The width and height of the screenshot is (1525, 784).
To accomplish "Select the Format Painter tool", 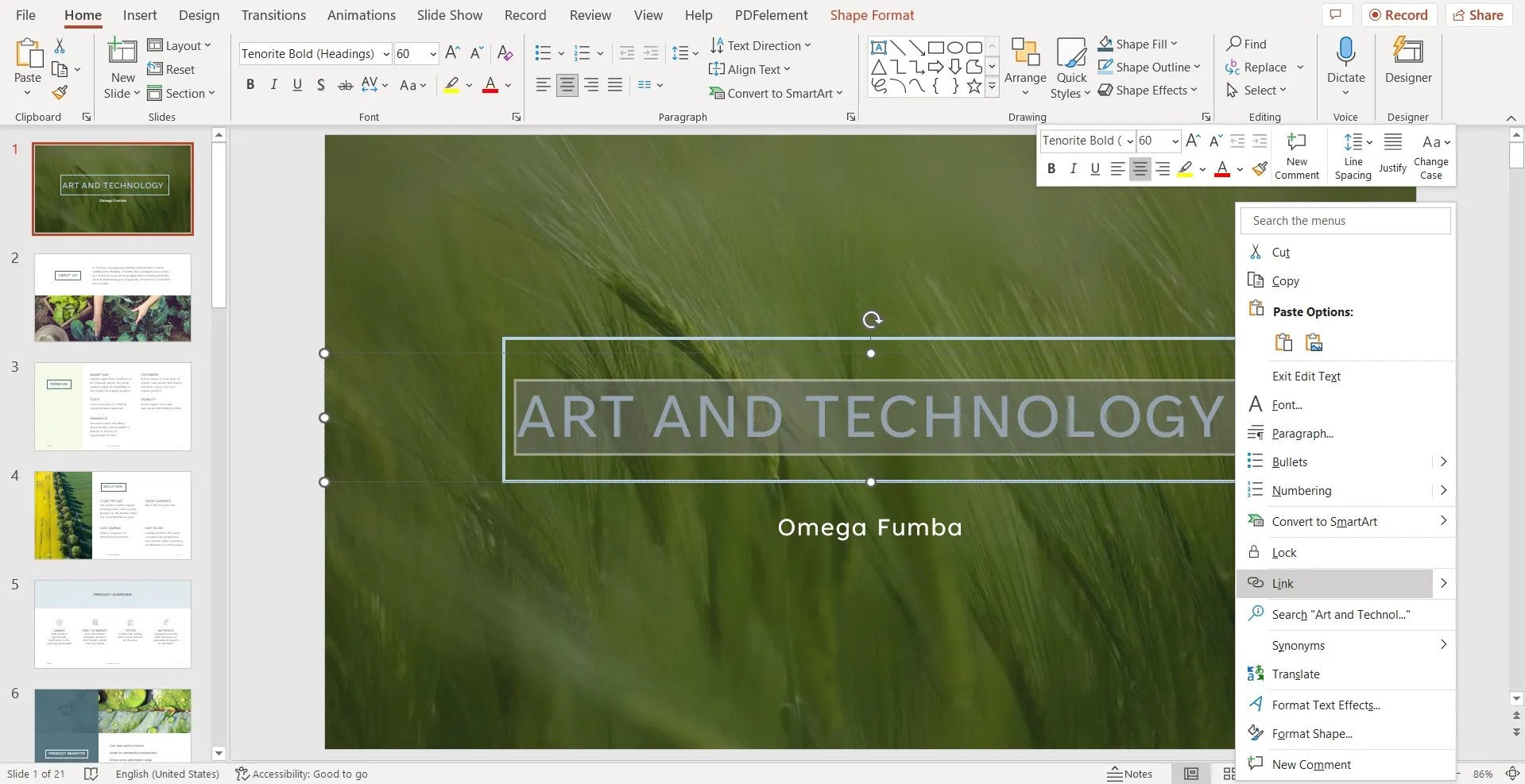I will (59, 92).
